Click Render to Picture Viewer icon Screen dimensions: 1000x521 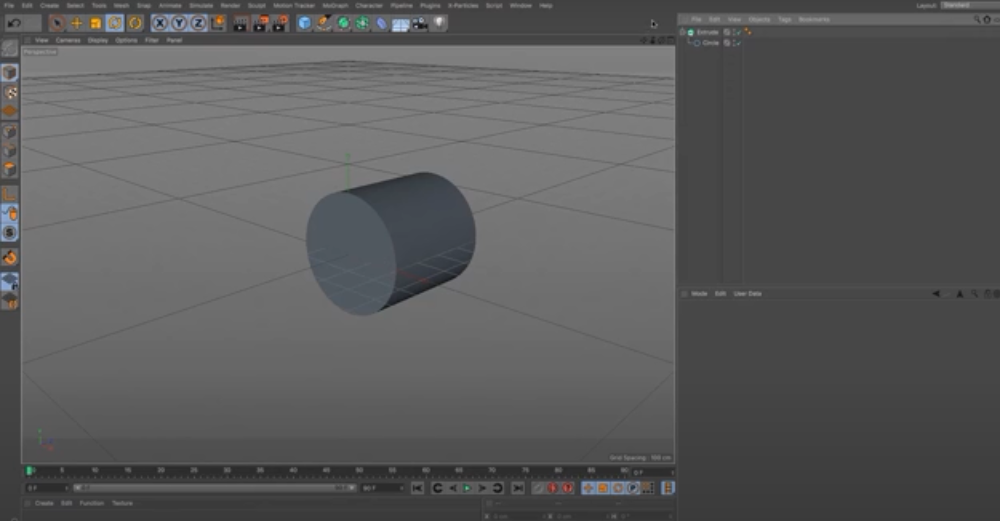[x=261, y=24]
